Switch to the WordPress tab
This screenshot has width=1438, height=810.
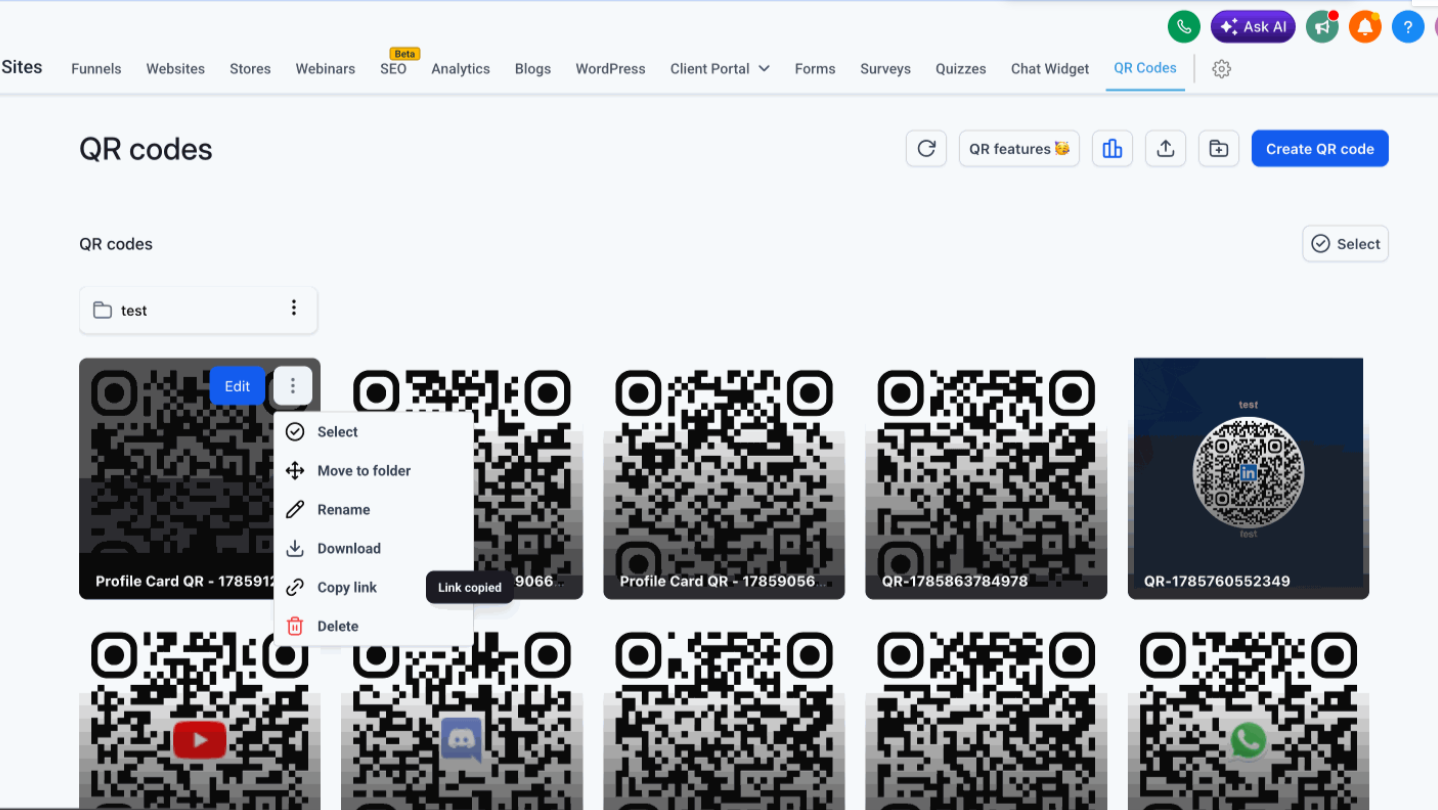610,69
